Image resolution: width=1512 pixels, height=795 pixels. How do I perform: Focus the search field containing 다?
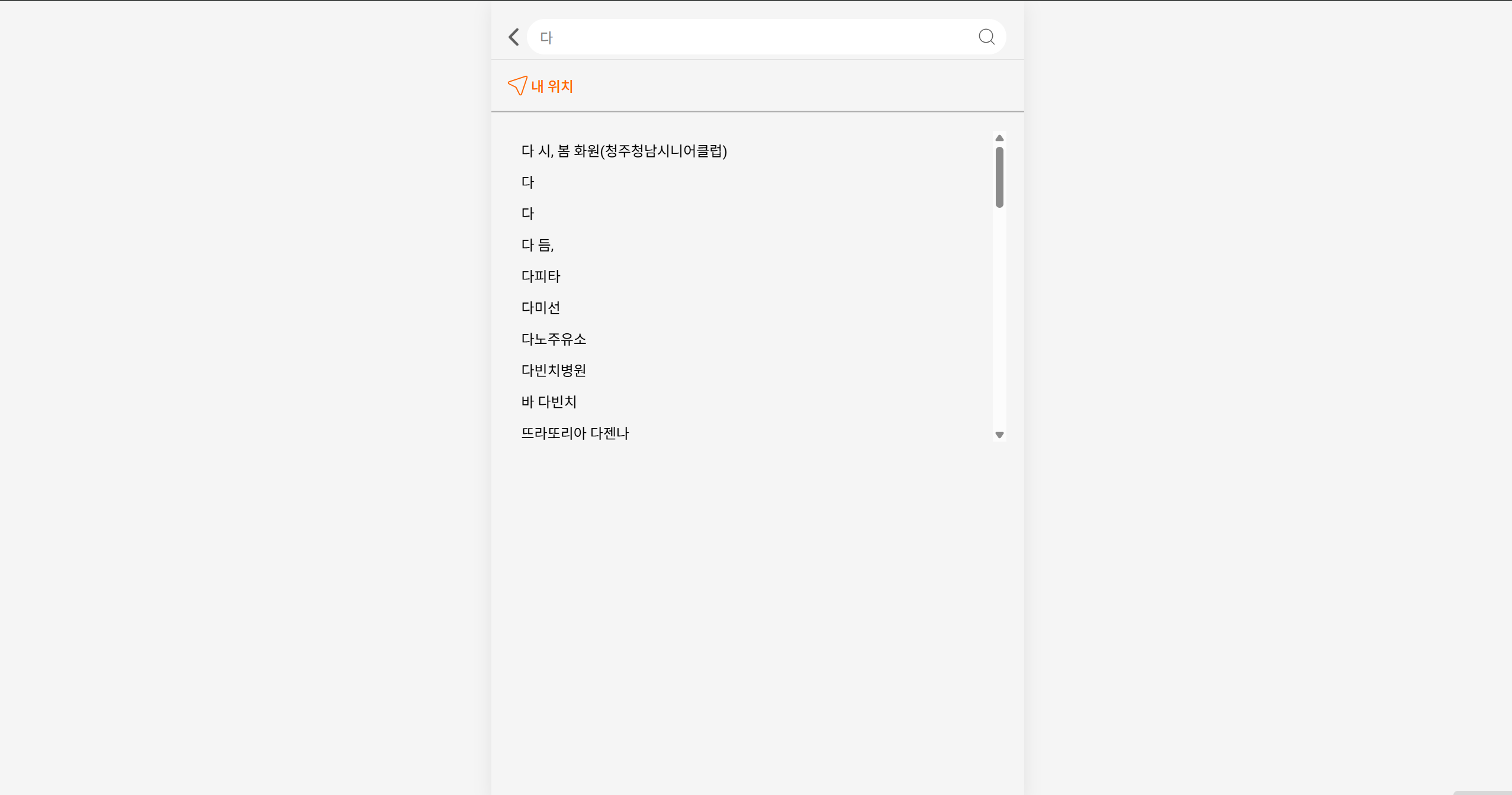click(752, 37)
